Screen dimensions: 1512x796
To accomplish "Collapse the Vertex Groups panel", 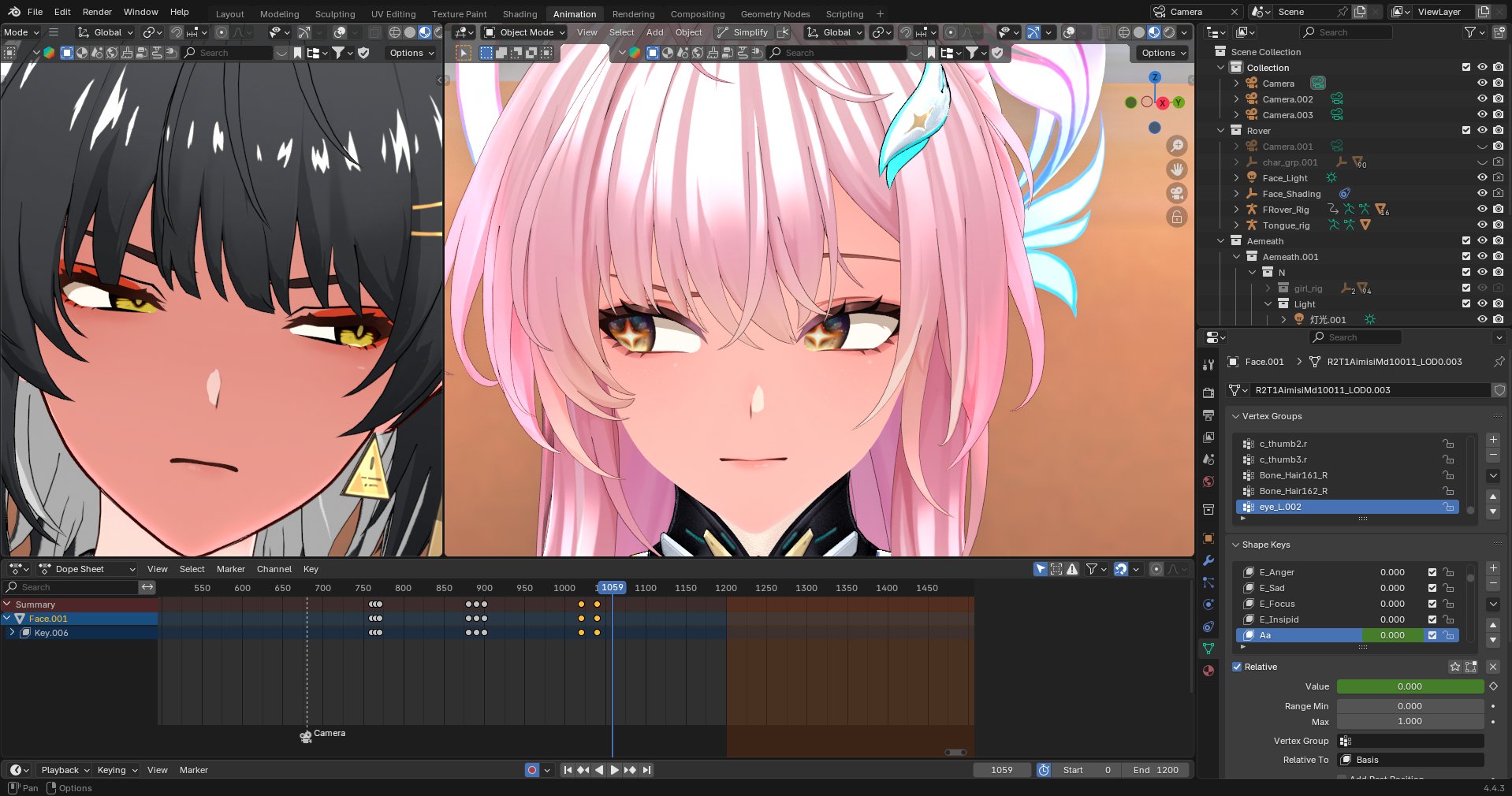I will [x=1235, y=416].
